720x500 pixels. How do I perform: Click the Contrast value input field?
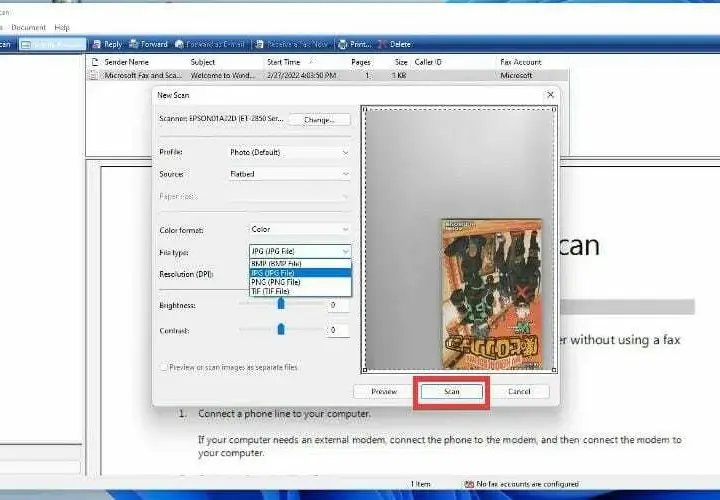(338, 330)
